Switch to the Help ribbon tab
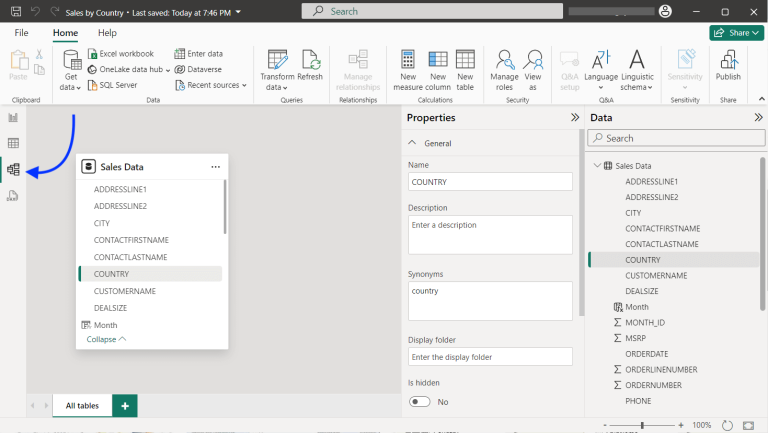 [x=107, y=33]
